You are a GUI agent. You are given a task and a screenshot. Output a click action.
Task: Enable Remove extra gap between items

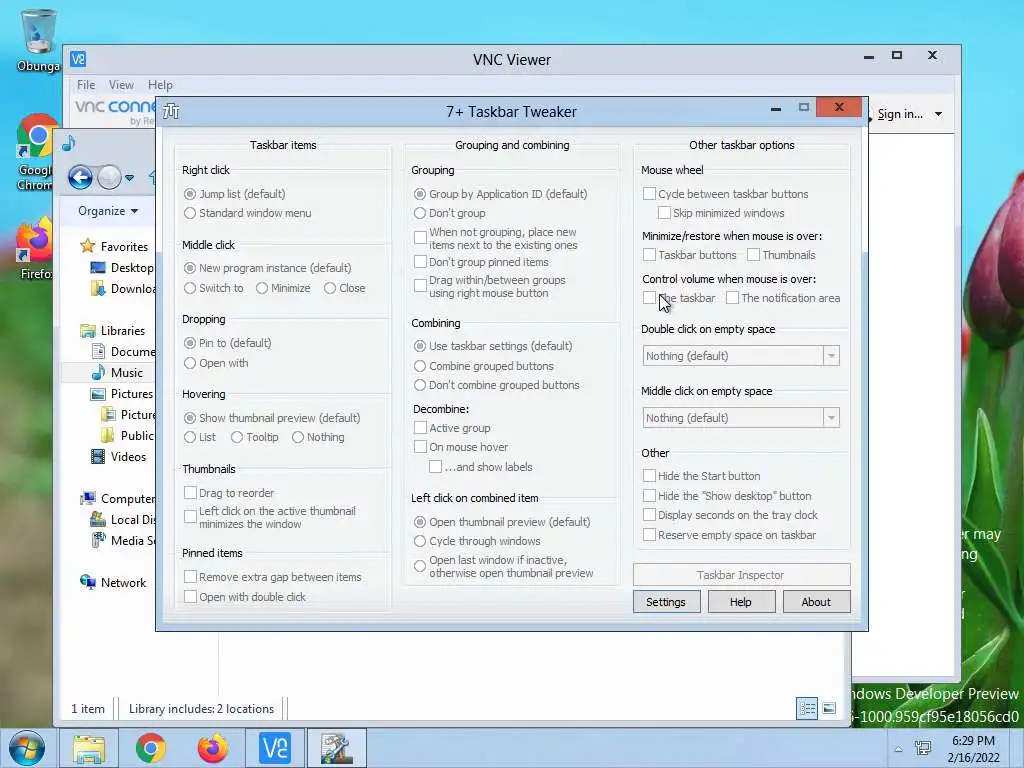point(190,577)
